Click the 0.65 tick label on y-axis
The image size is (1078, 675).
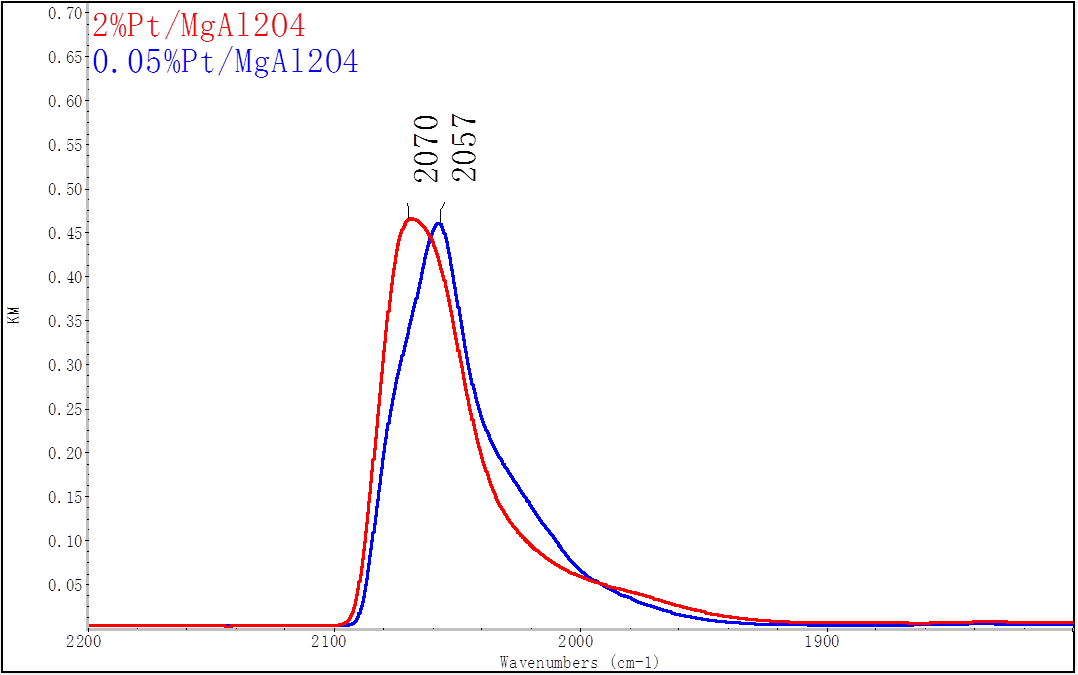pyautogui.click(x=66, y=57)
